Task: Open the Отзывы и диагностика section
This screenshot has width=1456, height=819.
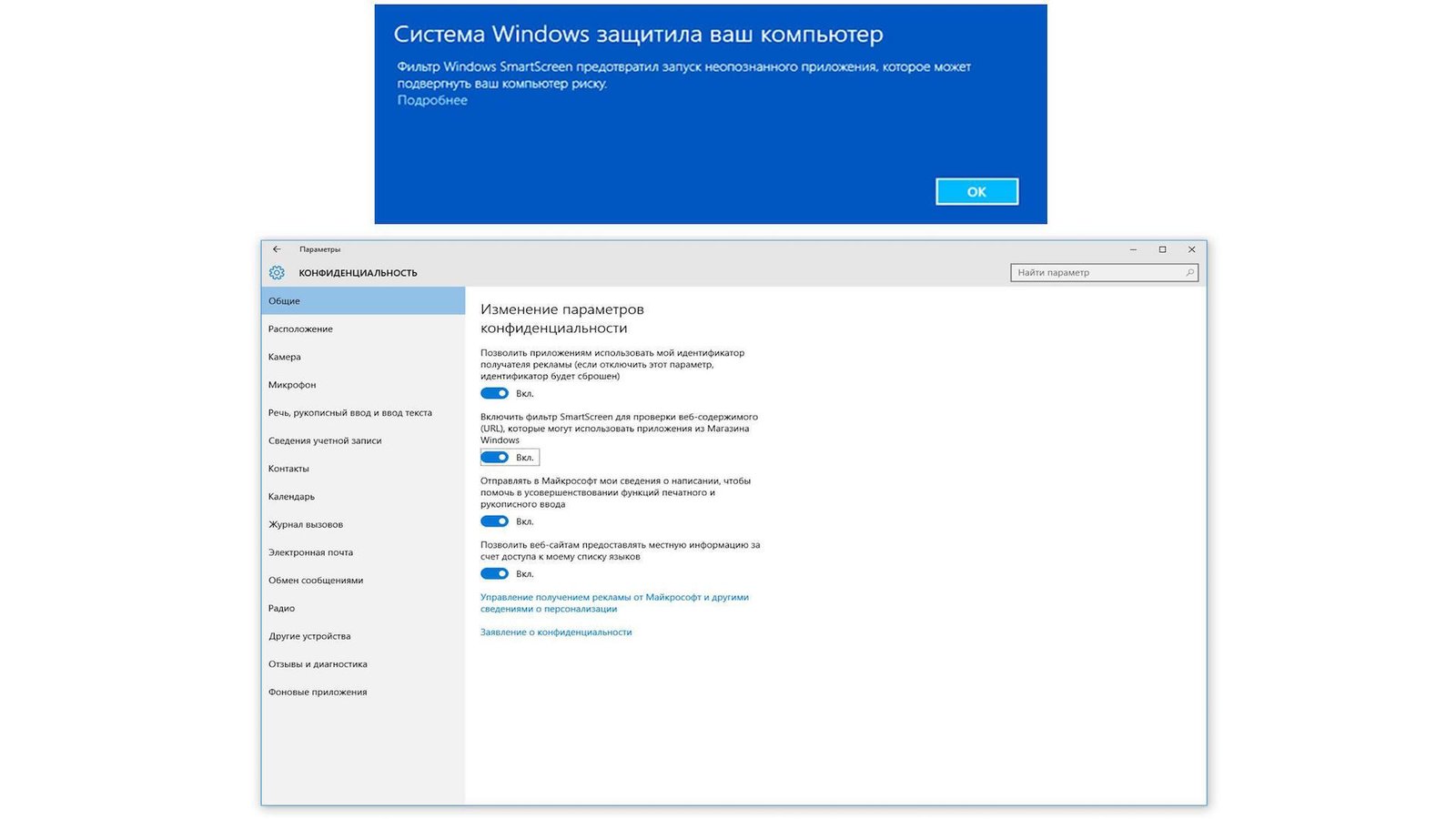Action: point(363,664)
